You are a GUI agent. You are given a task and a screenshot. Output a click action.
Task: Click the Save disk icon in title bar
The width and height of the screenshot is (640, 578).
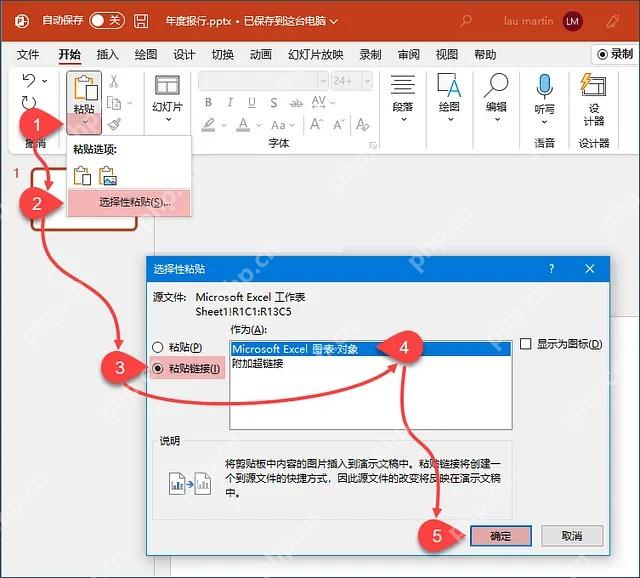[x=141, y=20]
